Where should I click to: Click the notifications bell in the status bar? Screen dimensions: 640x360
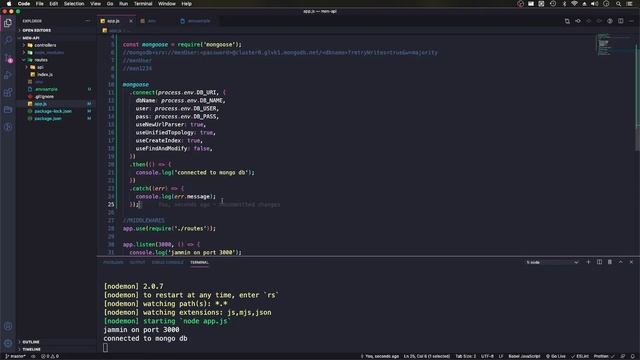click(632, 356)
